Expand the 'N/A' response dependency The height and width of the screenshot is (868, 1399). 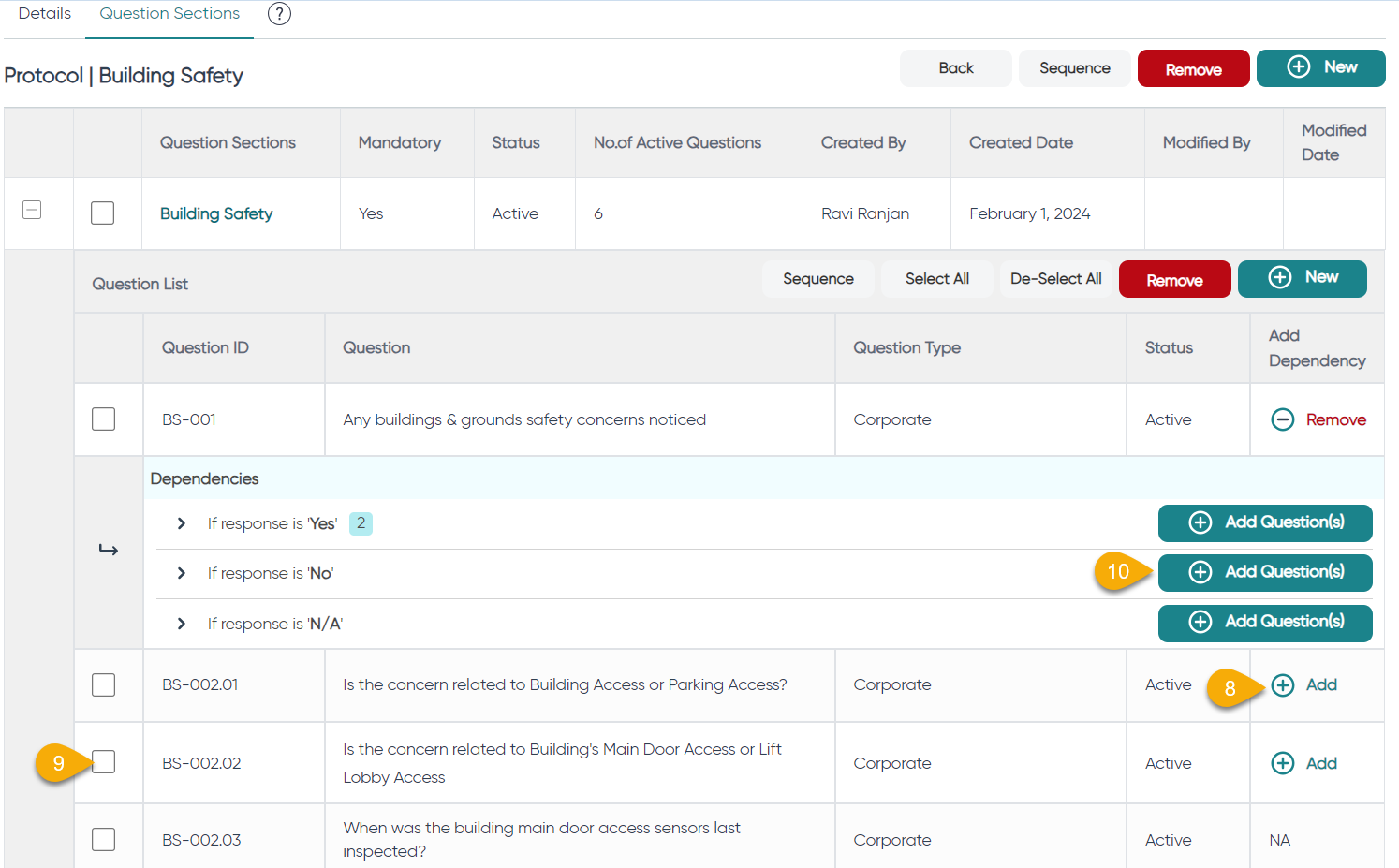(x=182, y=624)
